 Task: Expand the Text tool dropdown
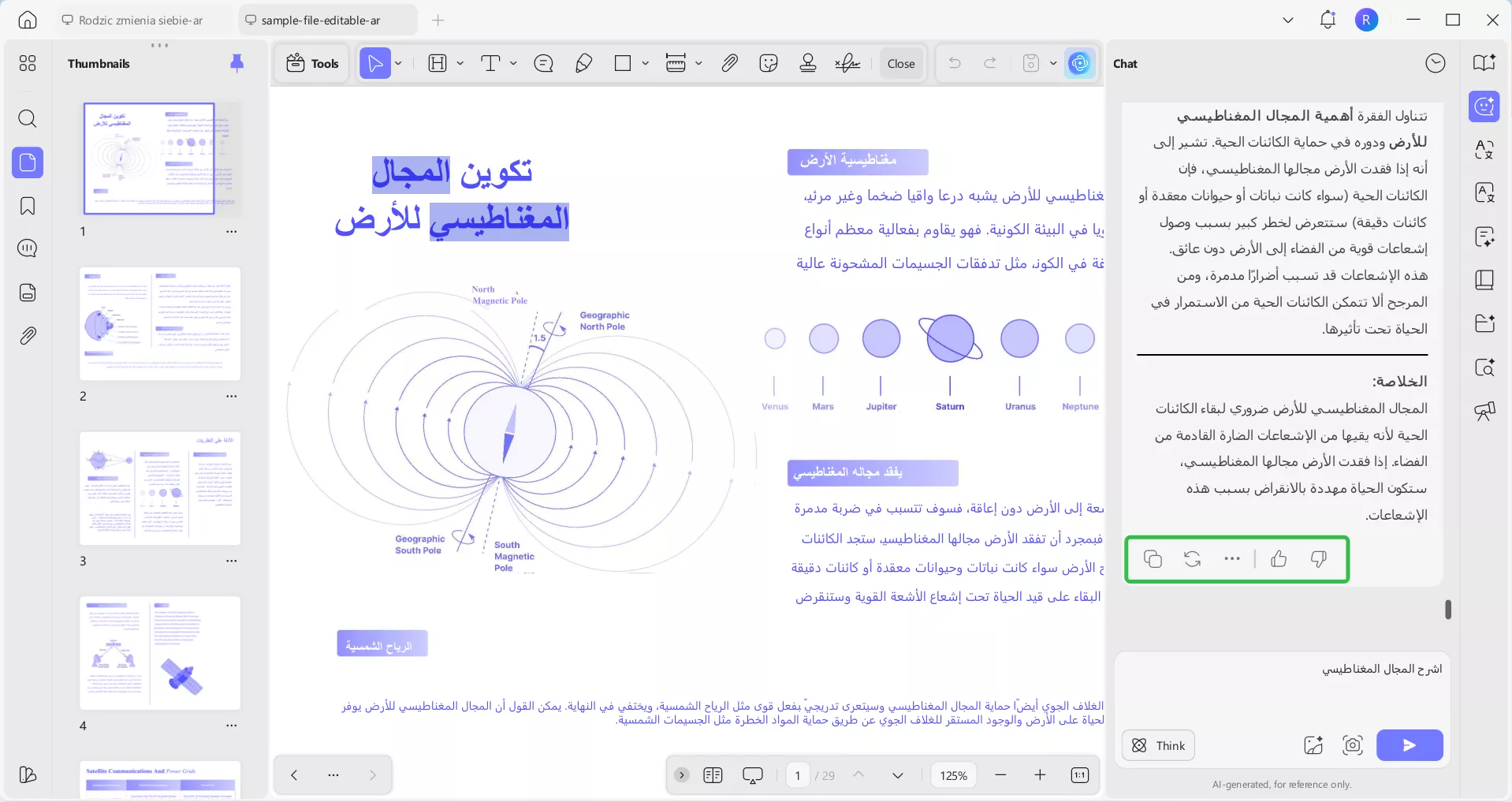[512, 63]
